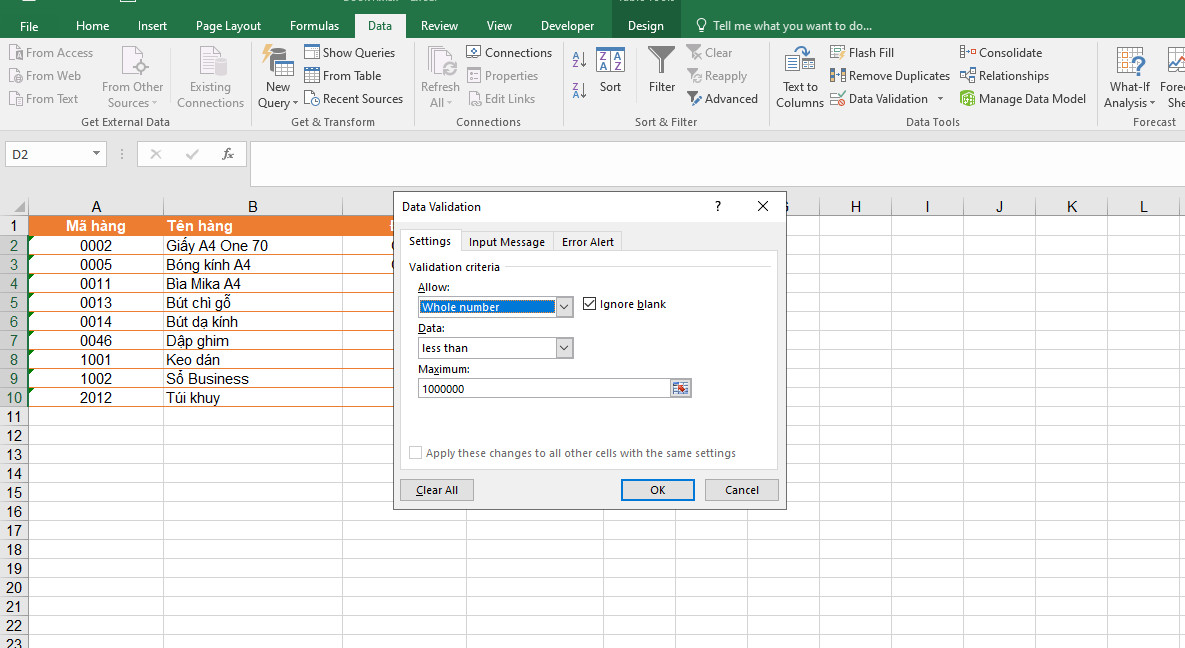This screenshot has width=1185, height=648.
Task: Expand the Allow dropdown list
Action: pos(564,307)
